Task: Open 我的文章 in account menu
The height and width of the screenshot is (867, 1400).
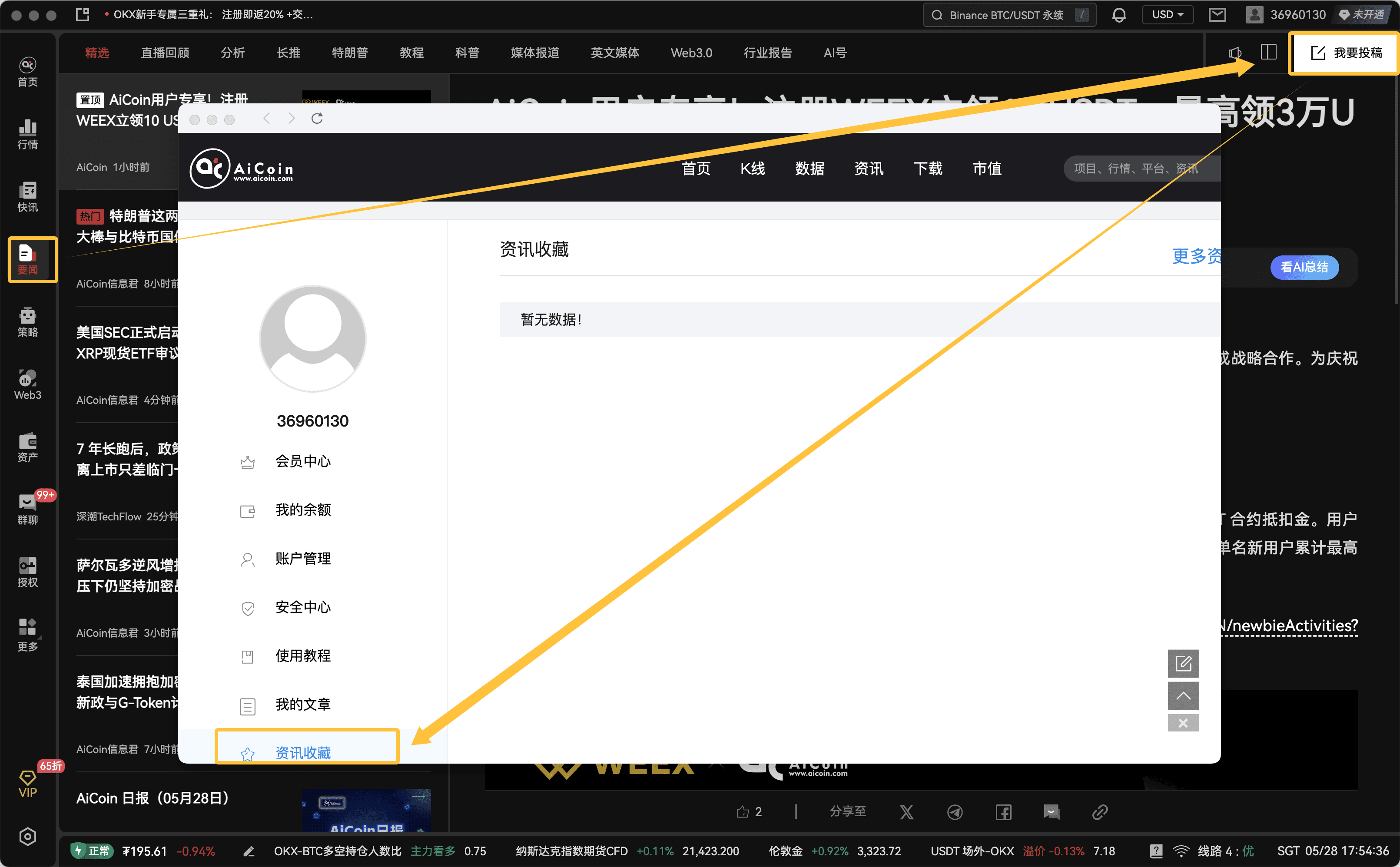Action: (x=303, y=704)
